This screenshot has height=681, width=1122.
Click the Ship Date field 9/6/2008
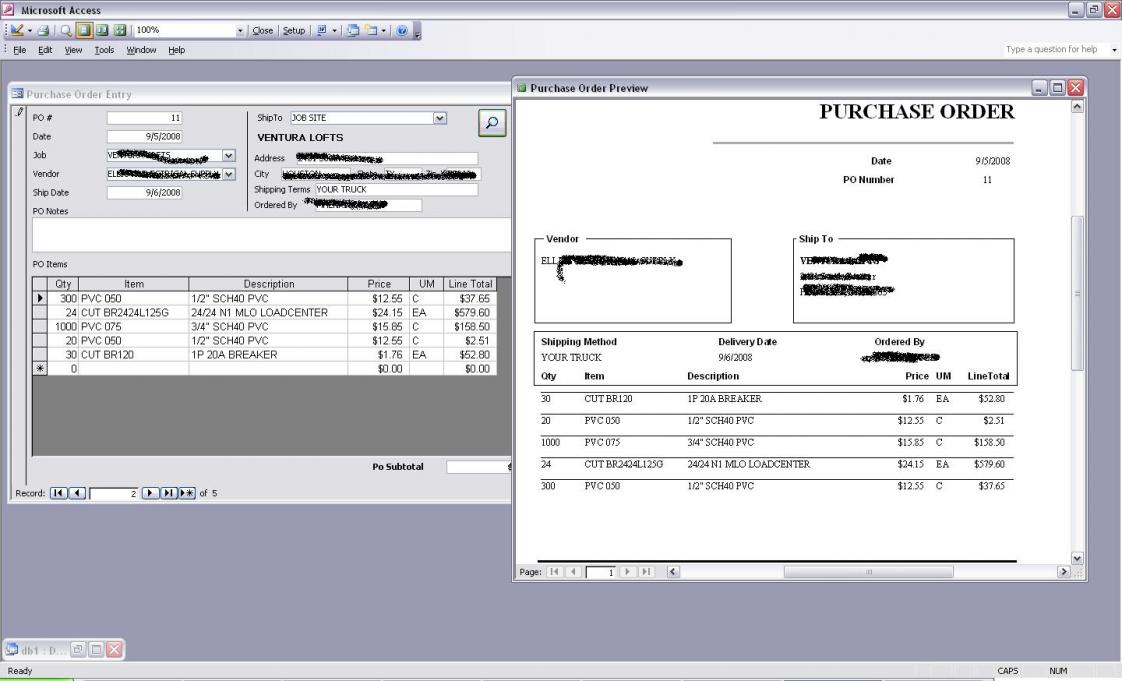click(144, 192)
